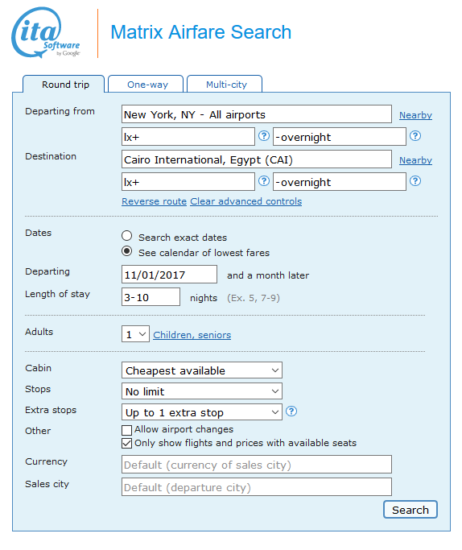Screen dimensions: 462x550
Task: Click the Clear advanced controls link
Action: 246,201
